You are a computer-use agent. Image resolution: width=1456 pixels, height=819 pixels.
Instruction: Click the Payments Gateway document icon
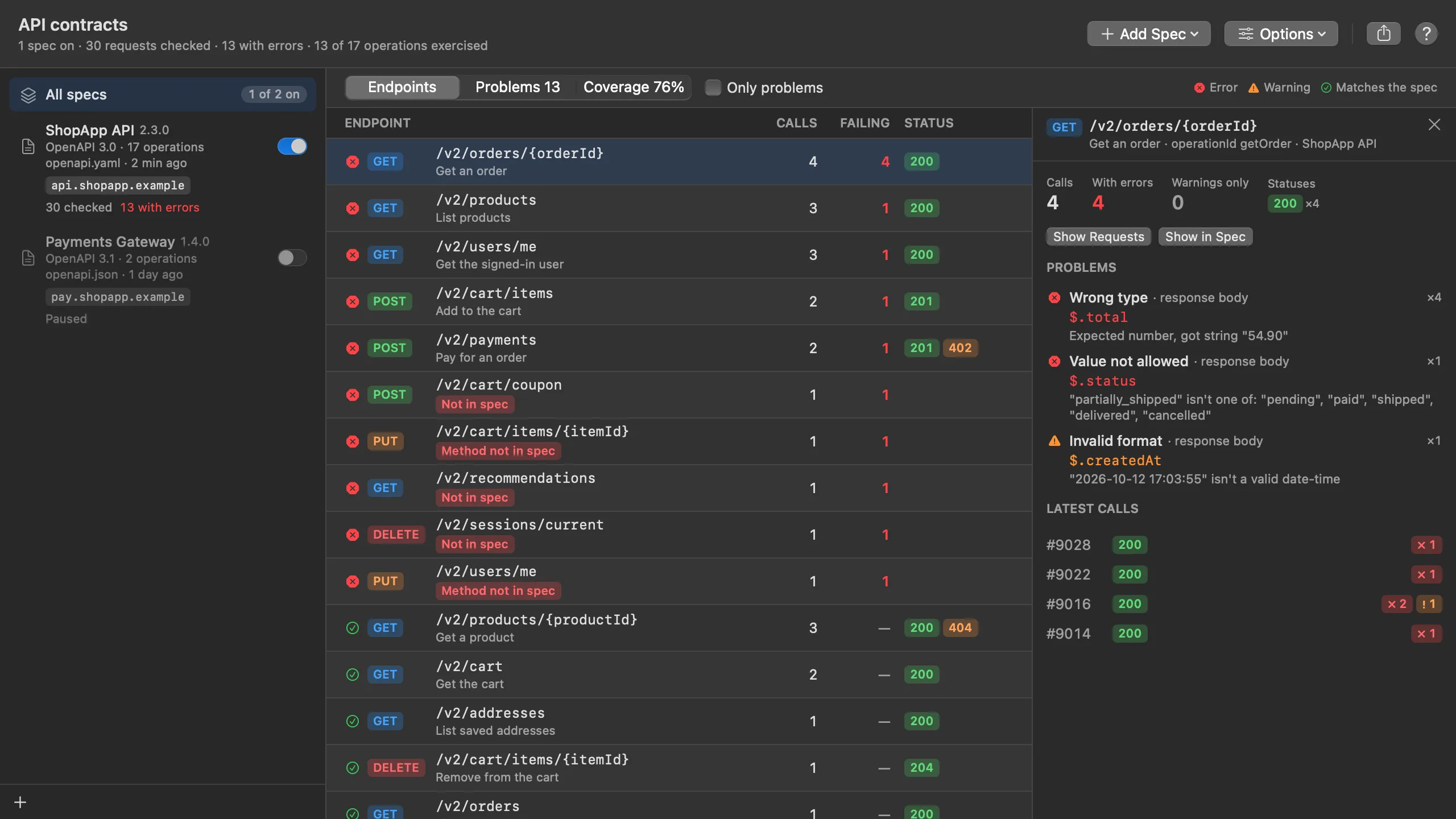pos(28,258)
